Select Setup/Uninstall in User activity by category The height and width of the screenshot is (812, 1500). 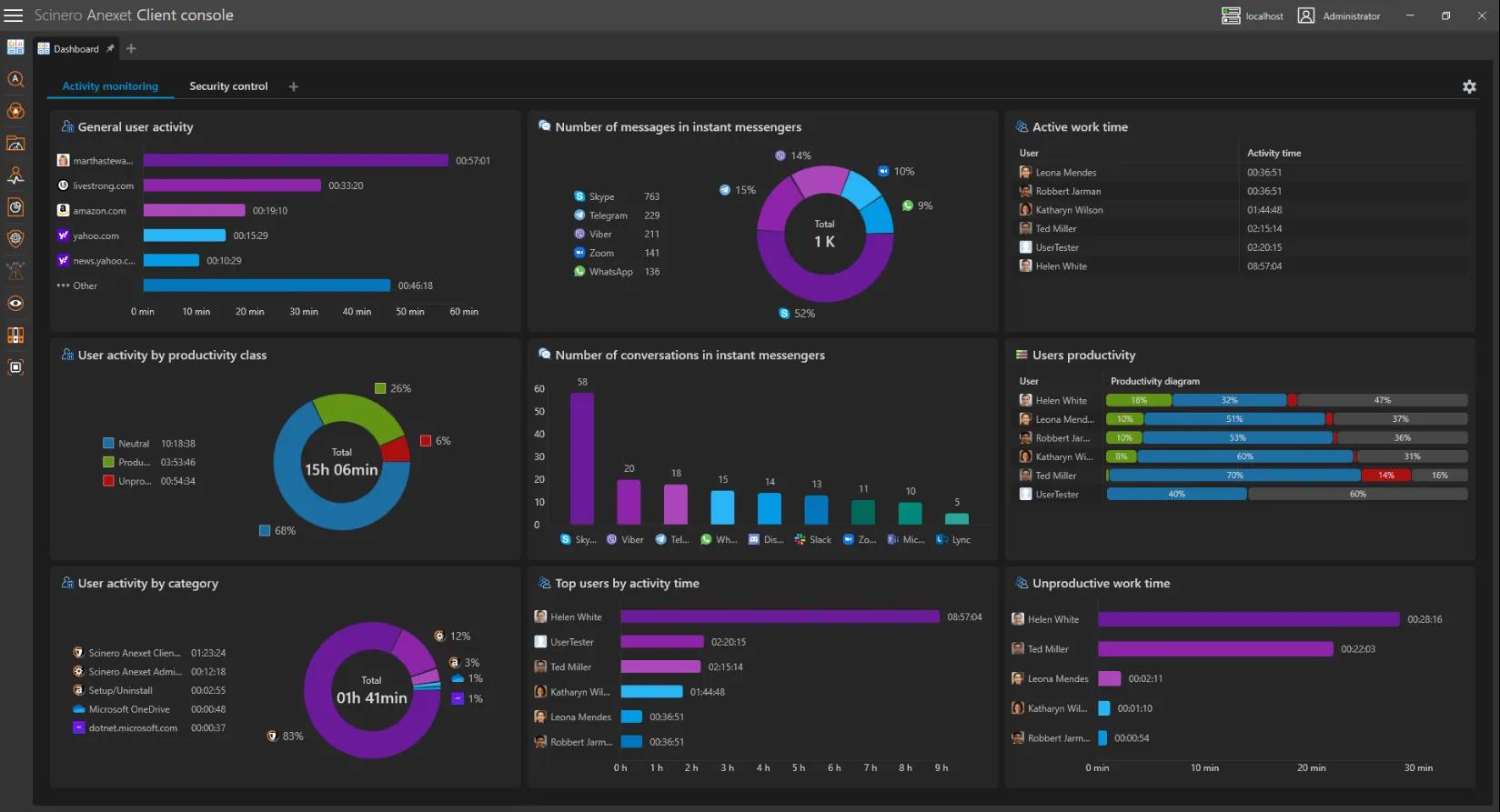(x=121, y=690)
